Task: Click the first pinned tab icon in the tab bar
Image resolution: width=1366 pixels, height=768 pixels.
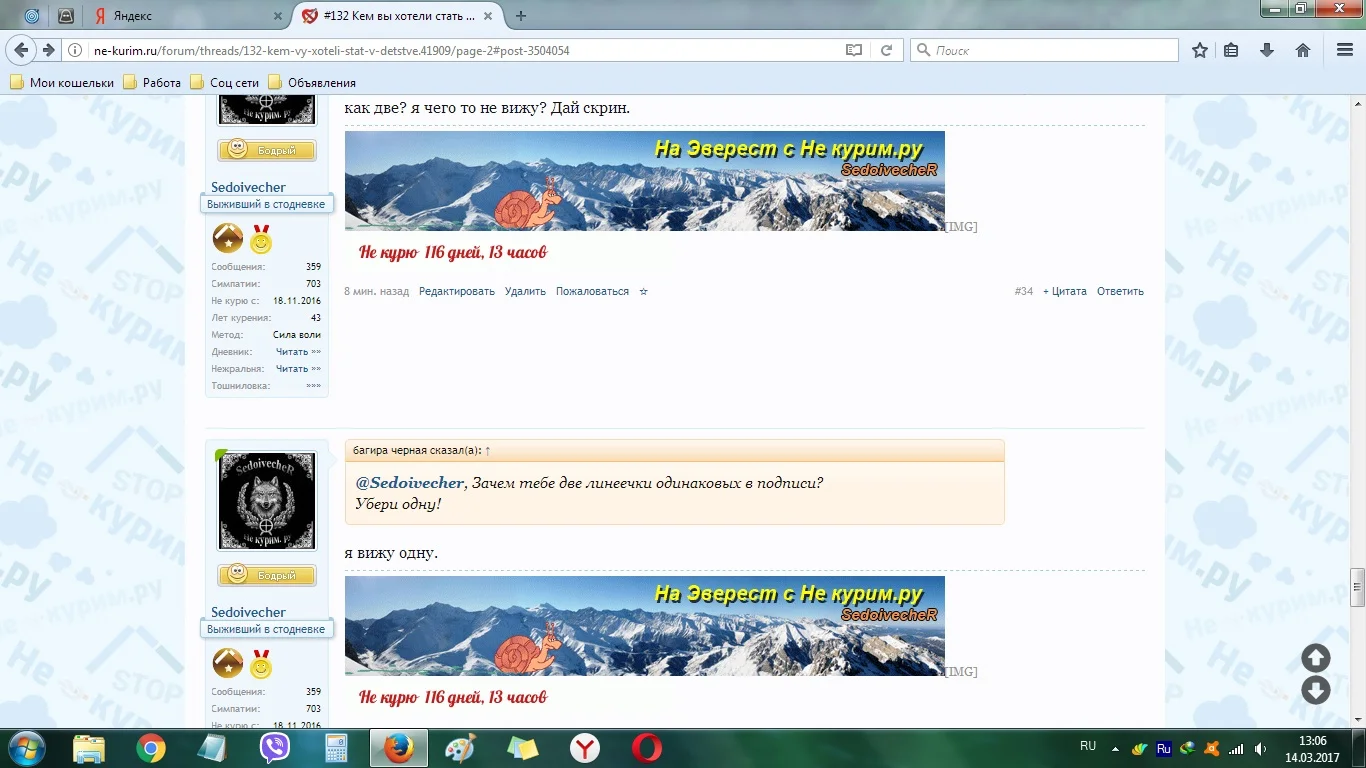Action: 32,16
